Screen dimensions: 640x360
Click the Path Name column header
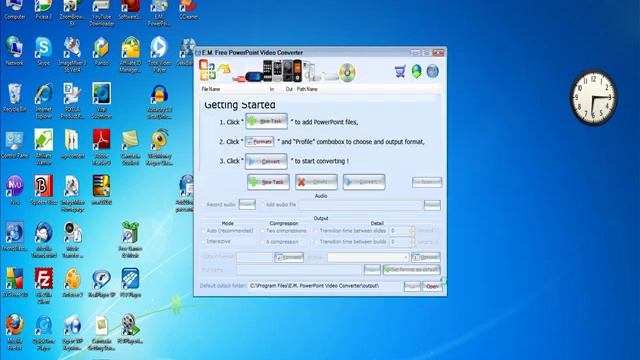coord(307,89)
